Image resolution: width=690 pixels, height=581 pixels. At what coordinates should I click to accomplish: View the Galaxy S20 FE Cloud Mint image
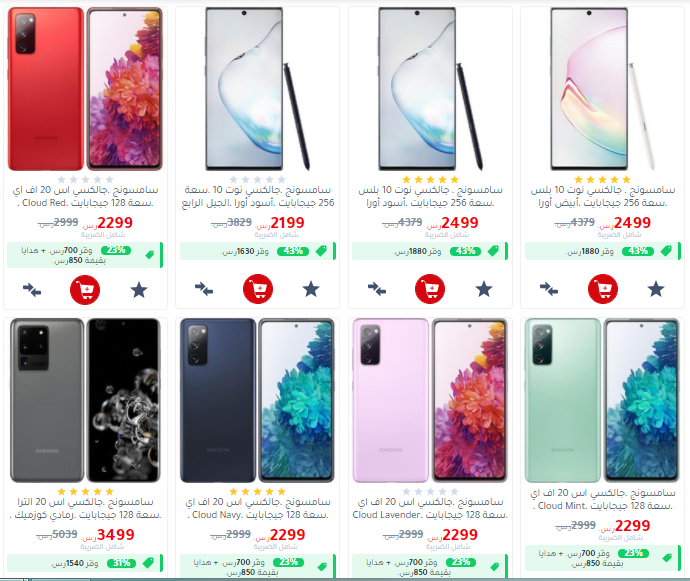[x=602, y=401]
